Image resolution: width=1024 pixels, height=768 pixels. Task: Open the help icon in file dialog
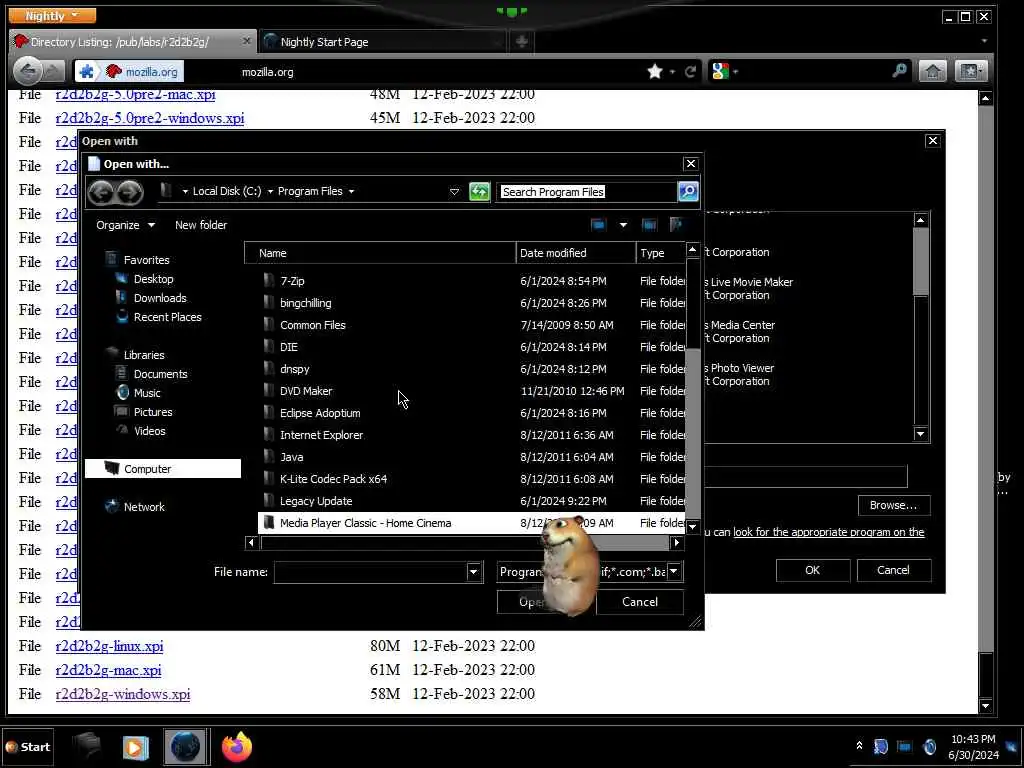point(676,225)
